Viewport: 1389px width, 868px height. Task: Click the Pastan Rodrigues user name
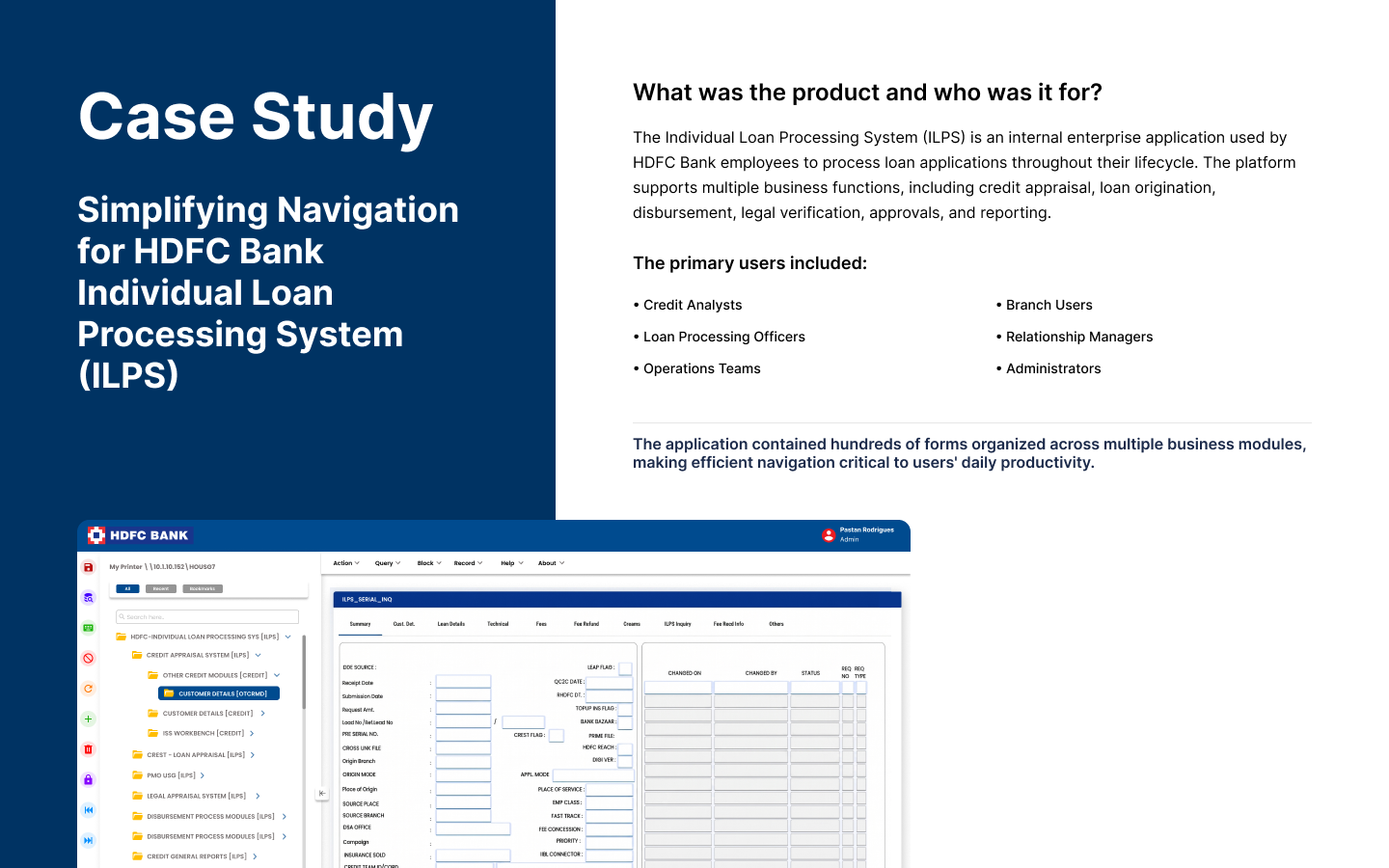click(866, 529)
